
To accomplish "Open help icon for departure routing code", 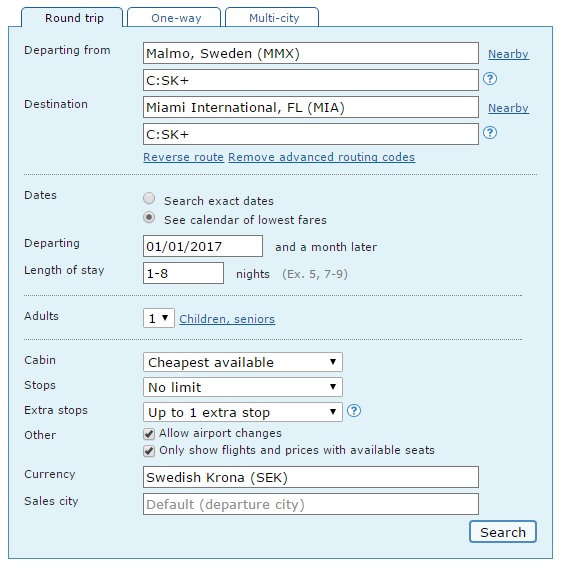I will (490, 79).
